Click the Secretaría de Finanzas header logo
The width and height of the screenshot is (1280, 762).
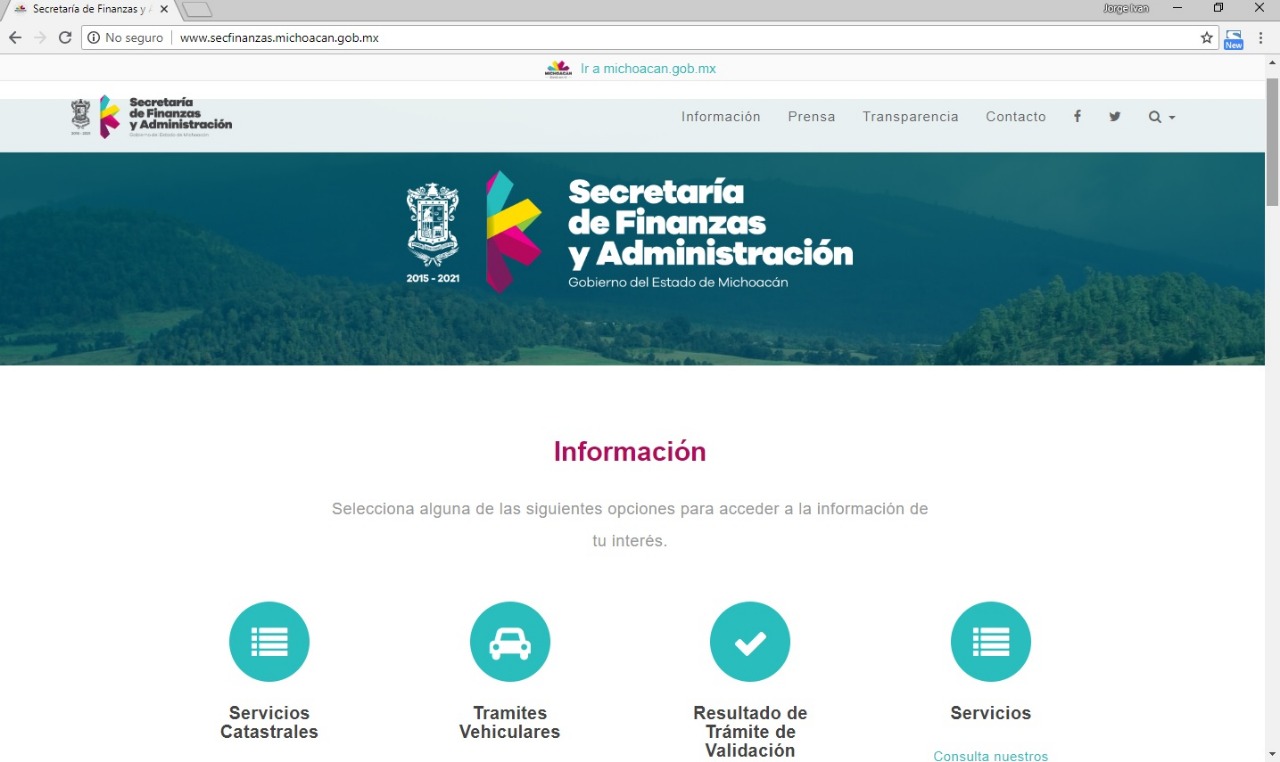point(150,117)
